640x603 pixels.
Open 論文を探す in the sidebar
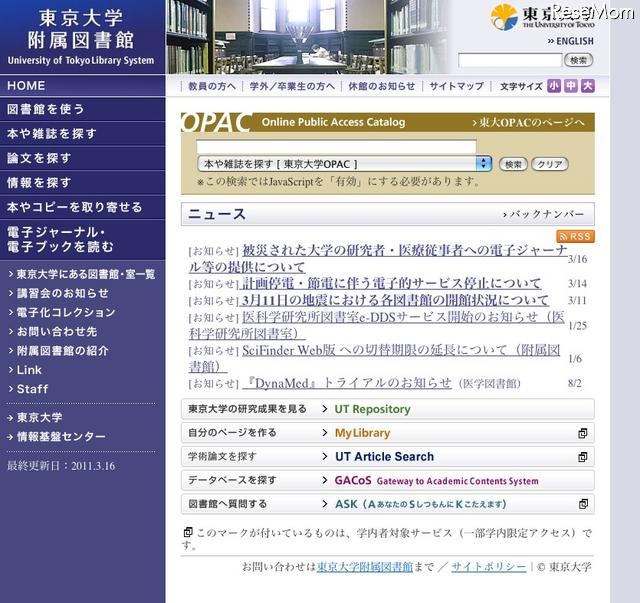coord(82,158)
